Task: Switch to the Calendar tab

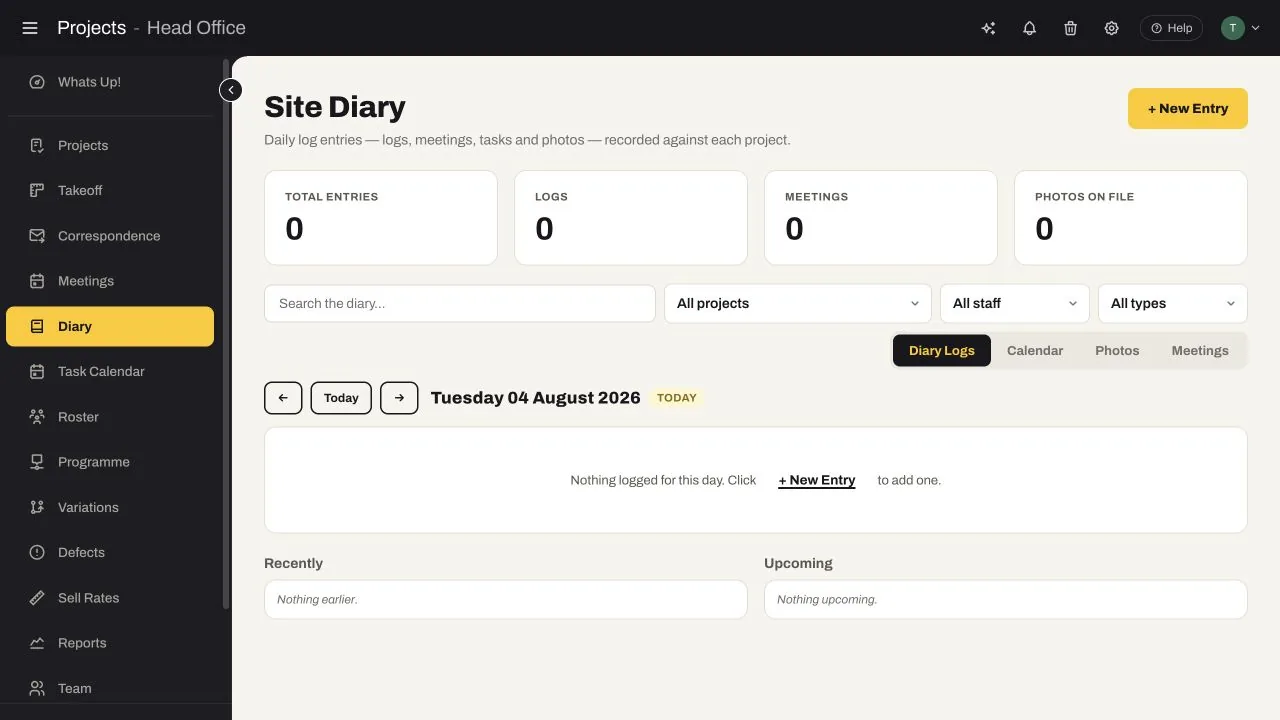Action: [1035, 350]
